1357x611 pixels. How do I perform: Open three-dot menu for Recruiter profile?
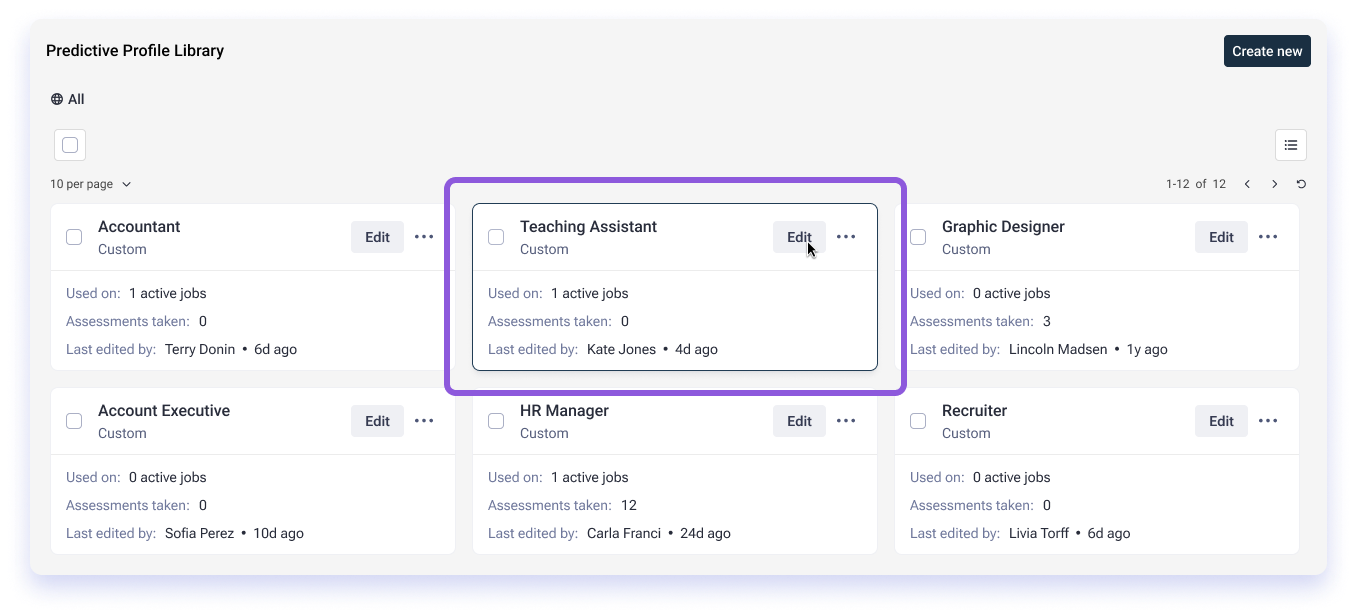click(x=1268, y=421)
